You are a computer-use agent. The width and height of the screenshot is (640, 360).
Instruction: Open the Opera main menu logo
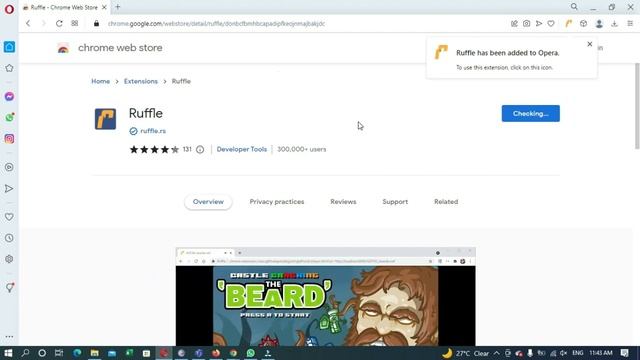tap(9, 9)
